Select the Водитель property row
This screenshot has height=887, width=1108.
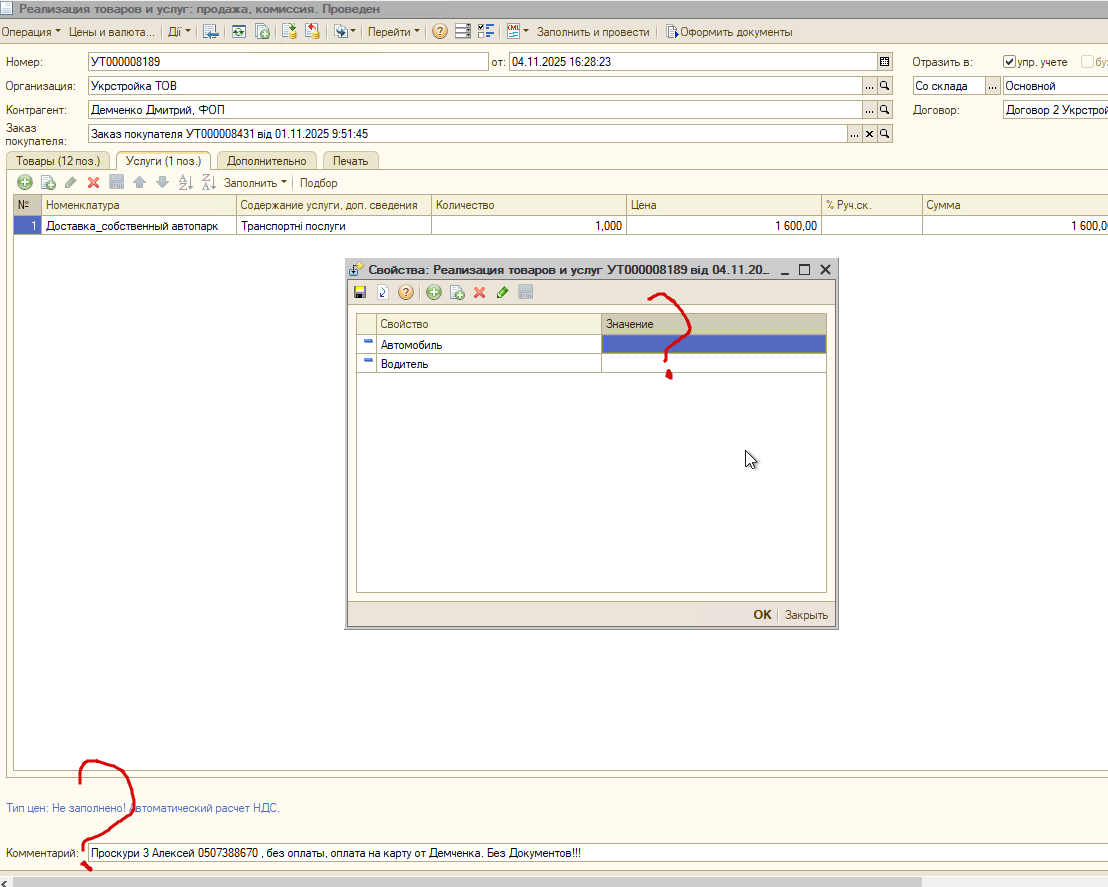pos(591,363)
